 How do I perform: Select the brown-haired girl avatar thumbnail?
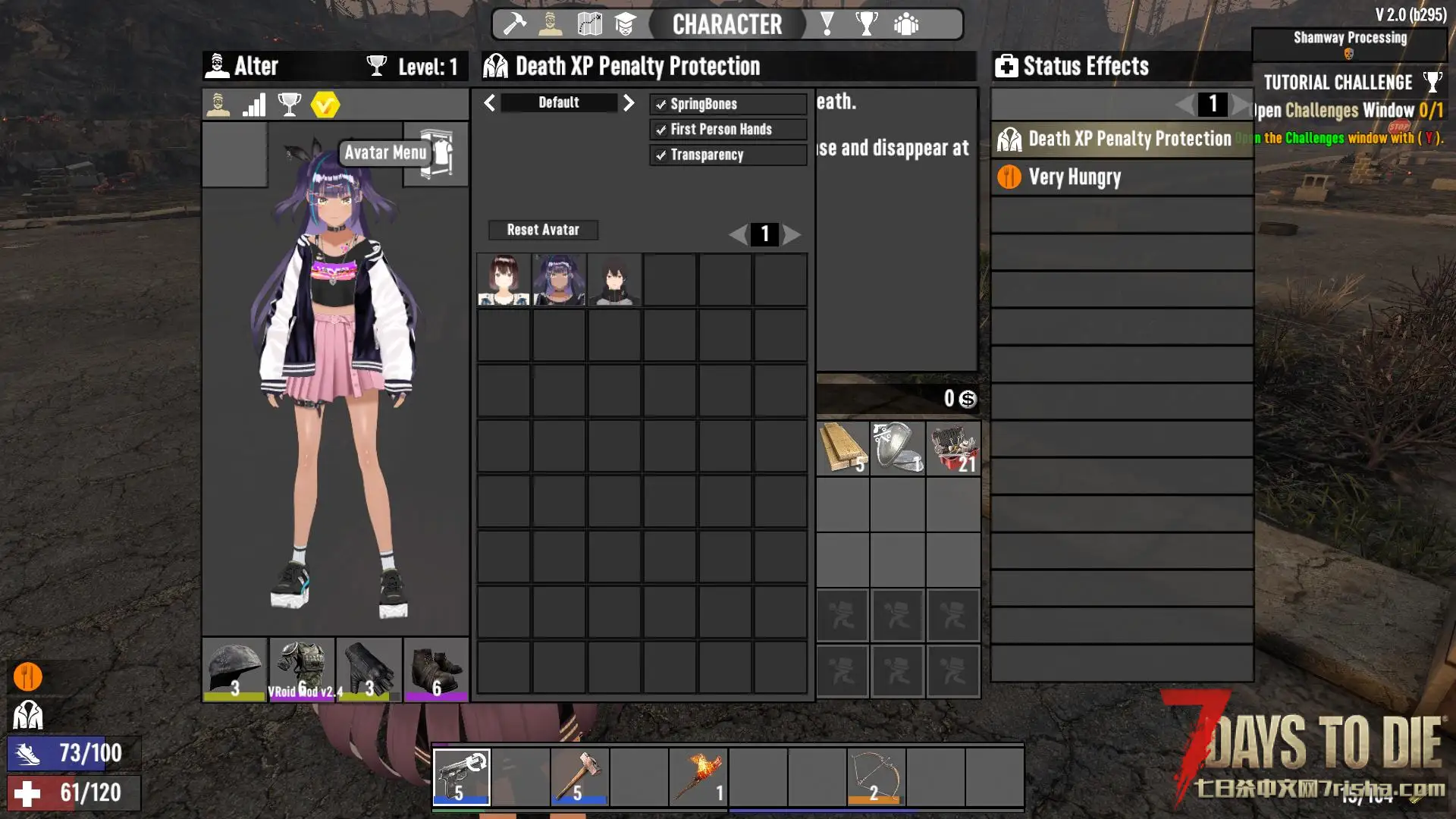(x=504, y=280)
